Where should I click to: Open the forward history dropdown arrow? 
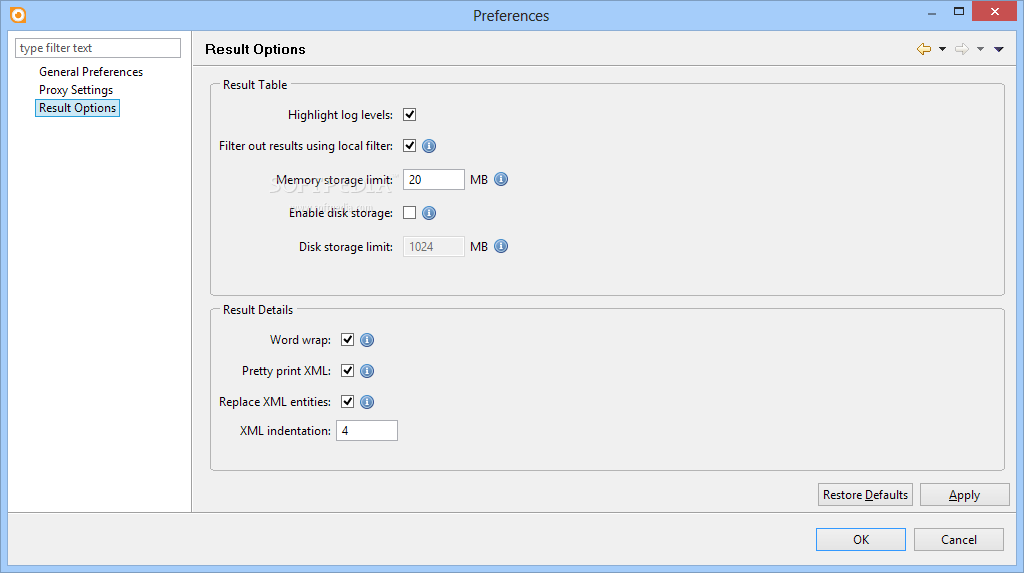point(980,49)
